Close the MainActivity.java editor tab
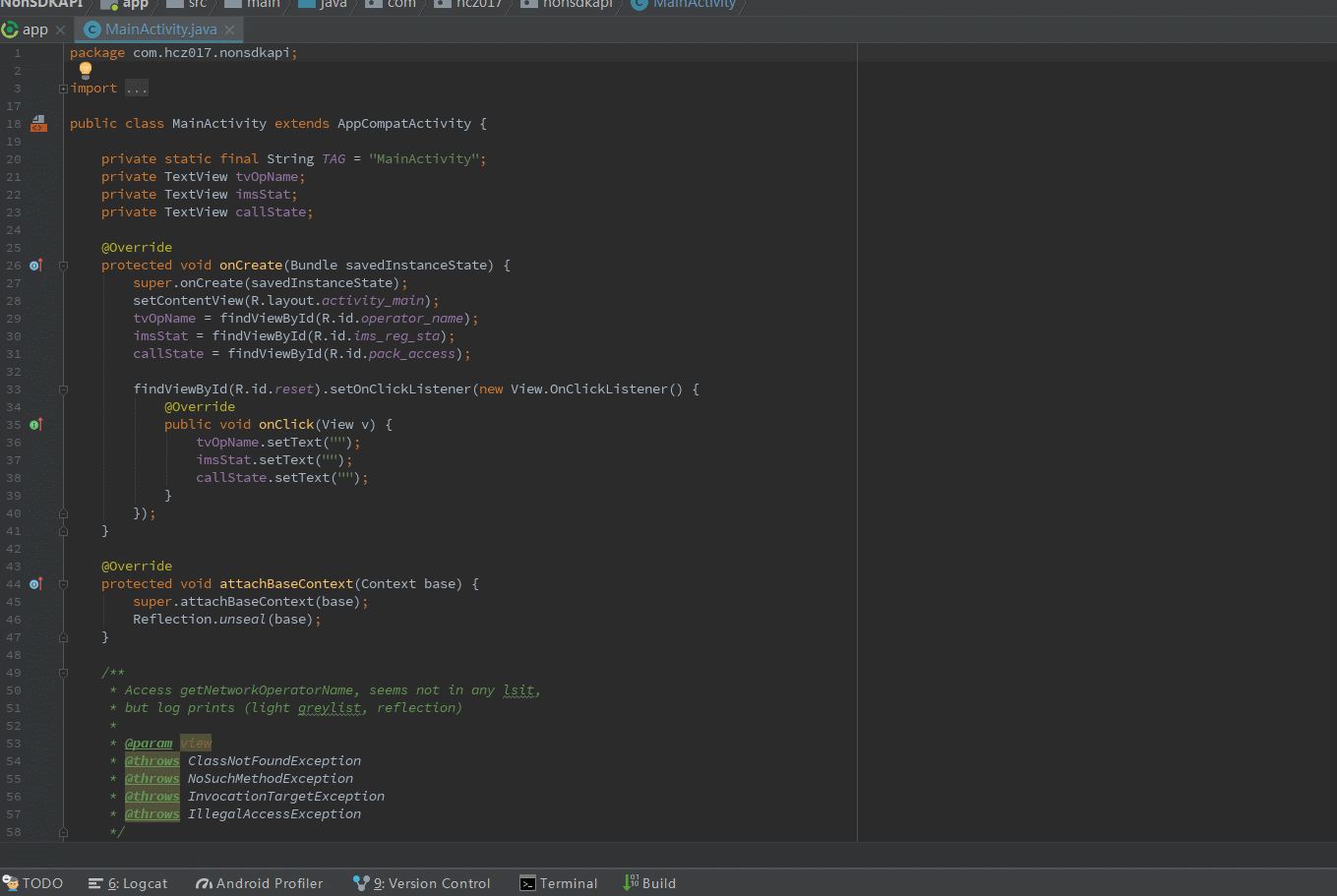The height and width of the screenshot is (896, 1337). (230, 30)
